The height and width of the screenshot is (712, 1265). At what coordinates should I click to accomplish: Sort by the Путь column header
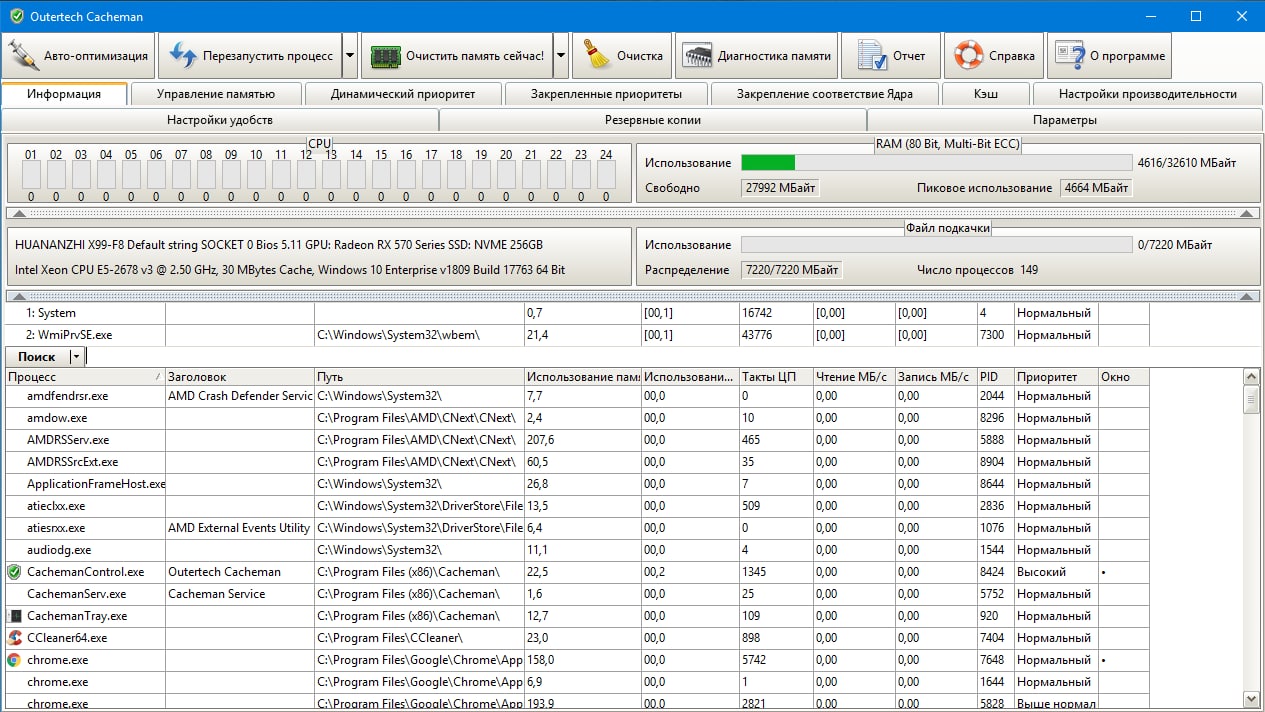[420, 377]
